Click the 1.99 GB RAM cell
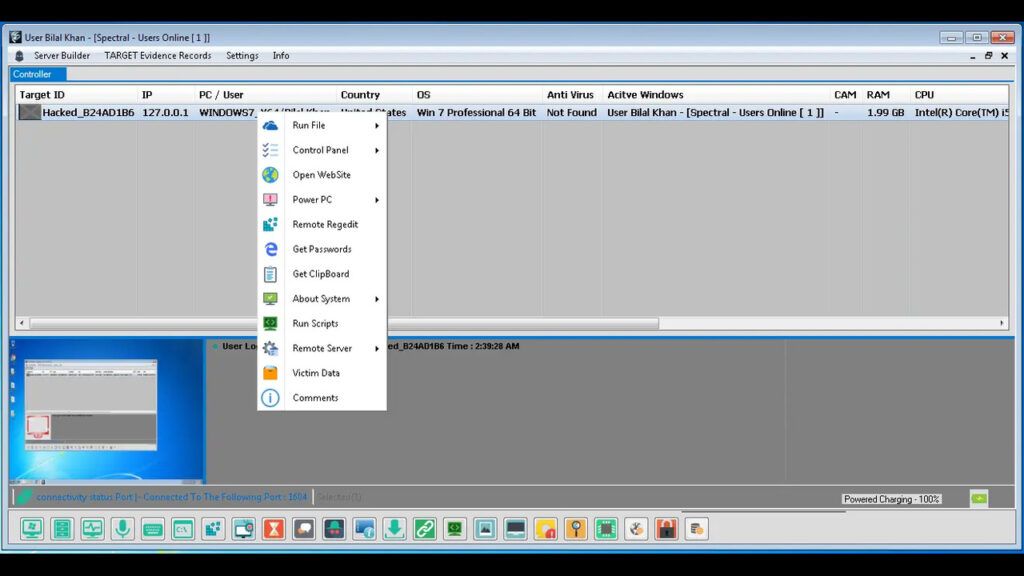Image resolution: width=1024 pixels, height=576 pixels. 886,112
